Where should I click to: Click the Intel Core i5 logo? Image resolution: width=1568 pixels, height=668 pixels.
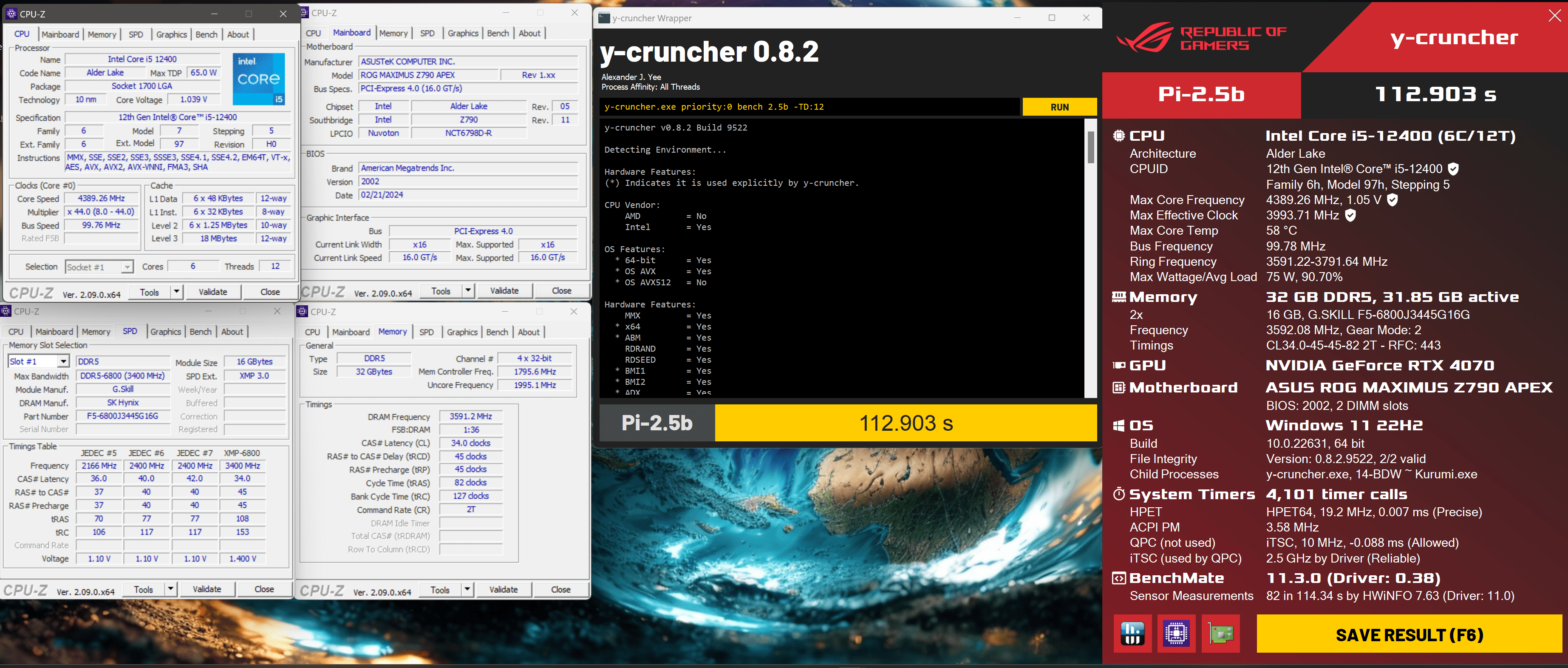[x=259, y=79]
